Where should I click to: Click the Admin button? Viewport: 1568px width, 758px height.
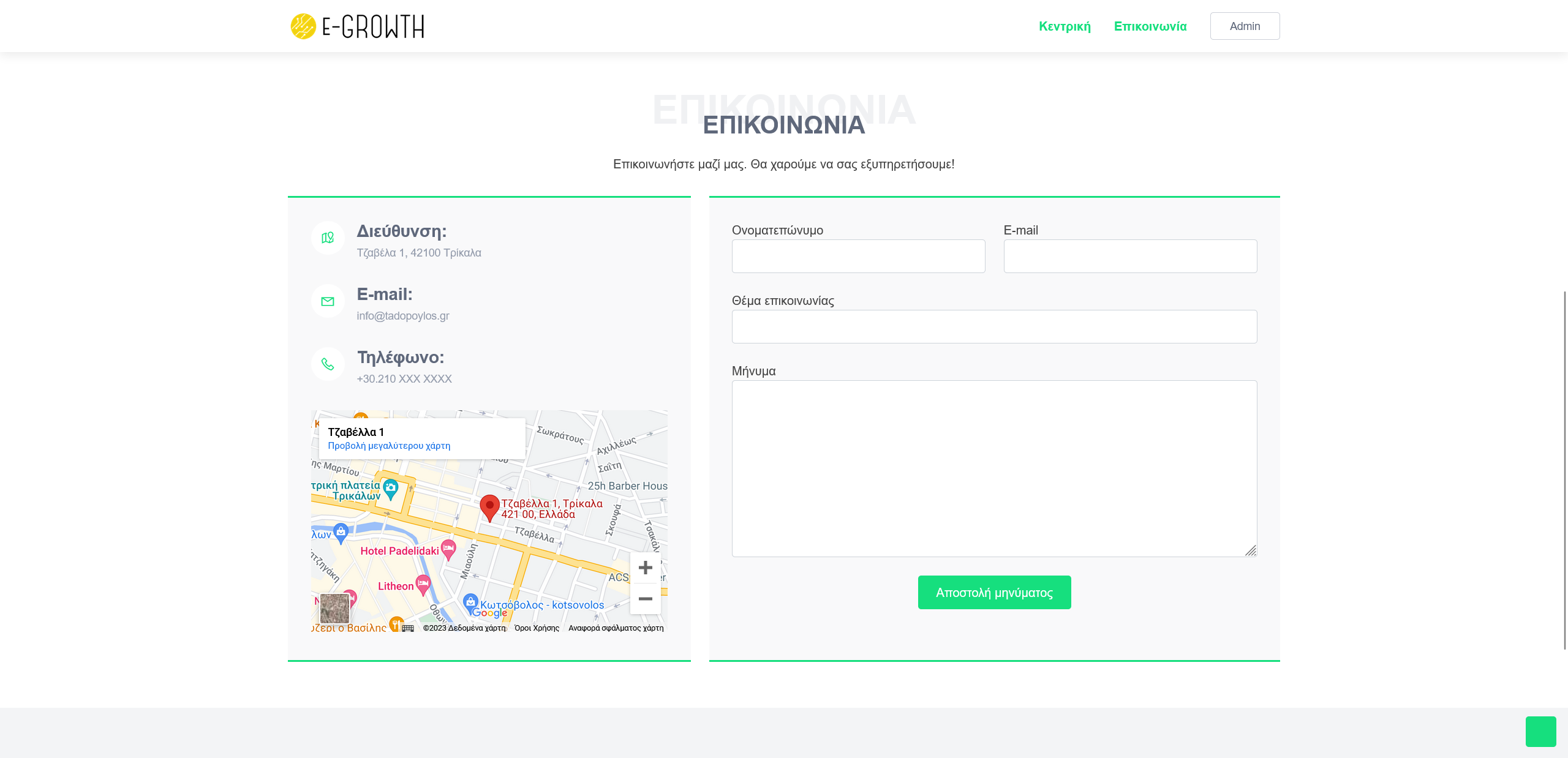(1245, 26)
